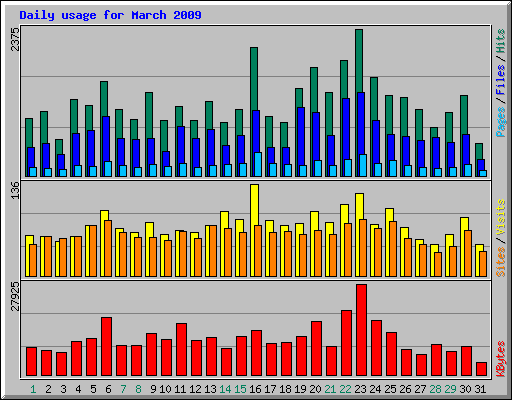Click day 12 on the x-axis
512x400 pixels.
(x=195, y=389)
